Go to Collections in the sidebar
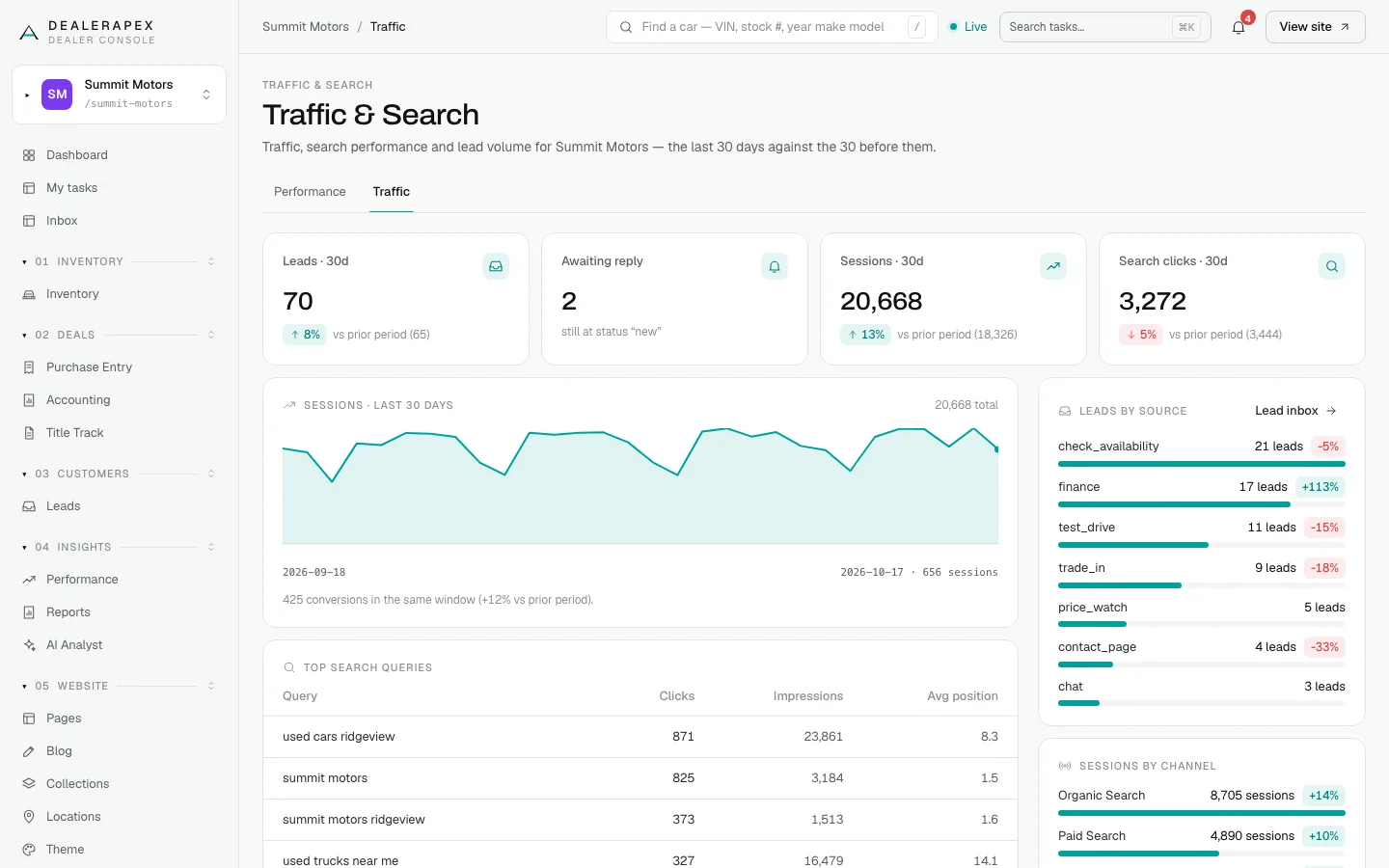The height and width of the screenshot is (868, 1389). pos(119,784)
